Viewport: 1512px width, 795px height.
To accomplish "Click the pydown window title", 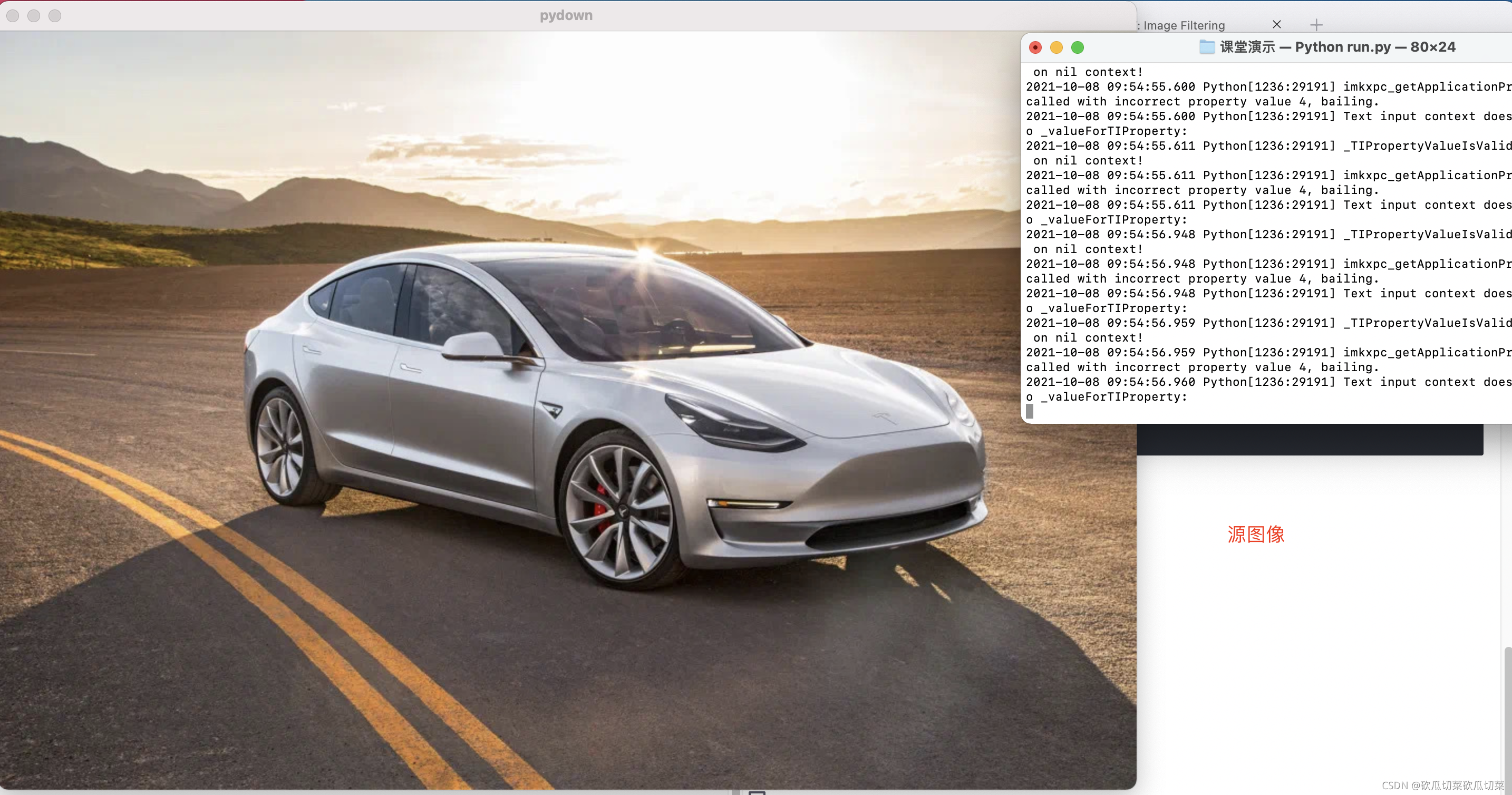I will pos(566,15).
